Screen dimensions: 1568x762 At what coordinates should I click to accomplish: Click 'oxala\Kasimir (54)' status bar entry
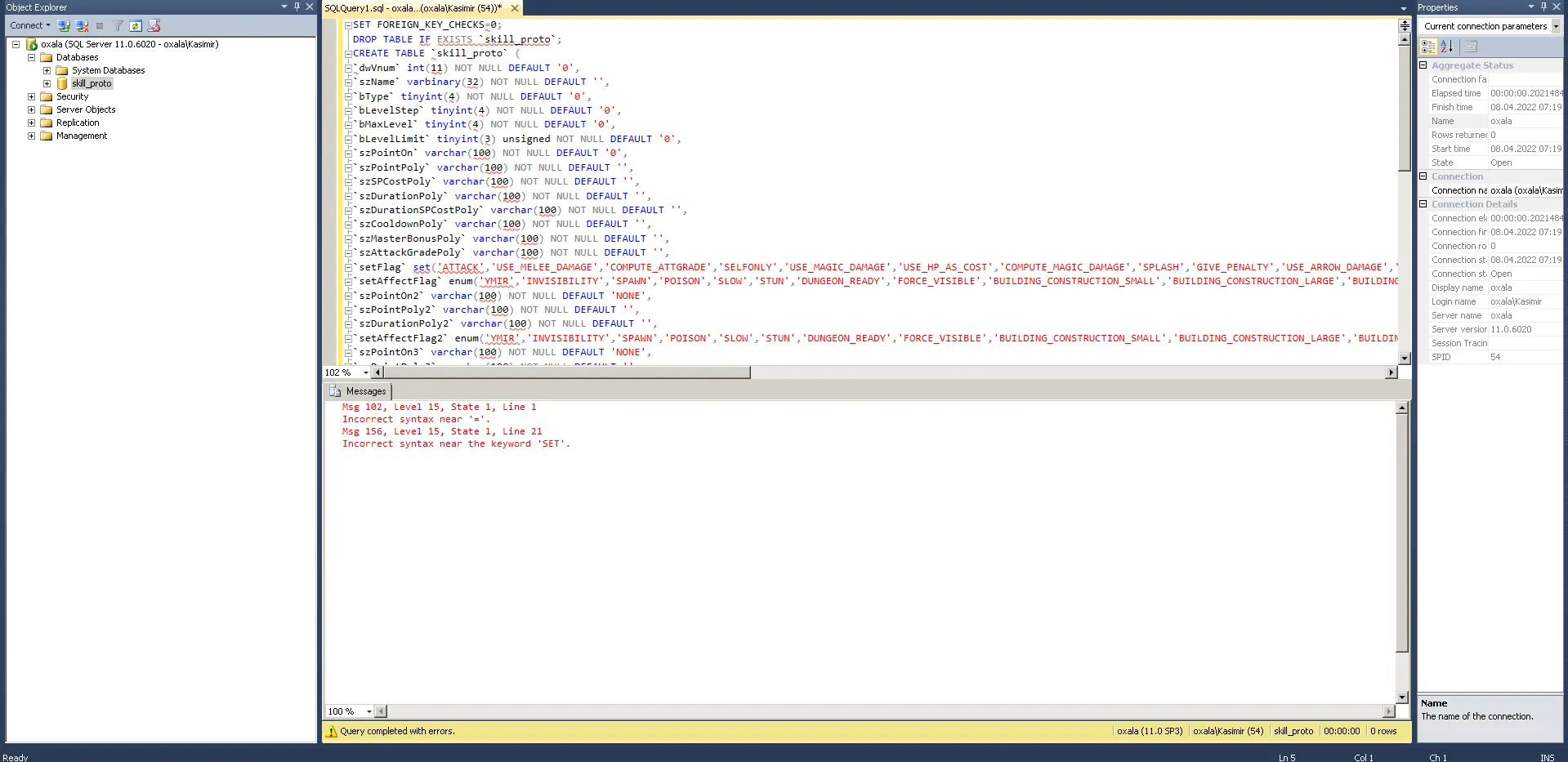point(1228,732)
